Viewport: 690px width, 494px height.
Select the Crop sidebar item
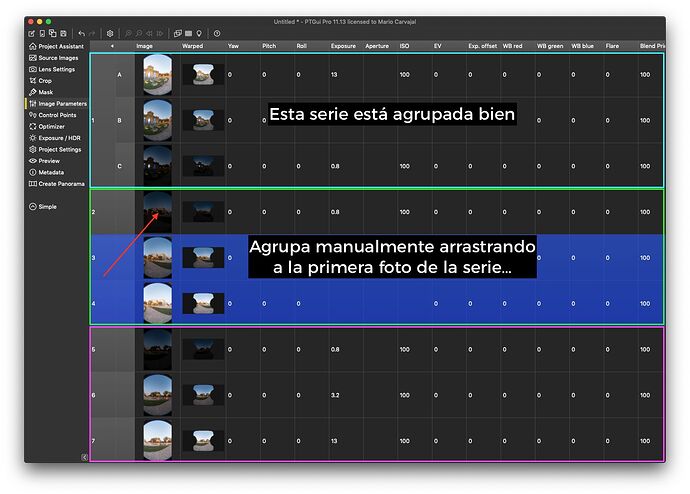click(44, 80)
